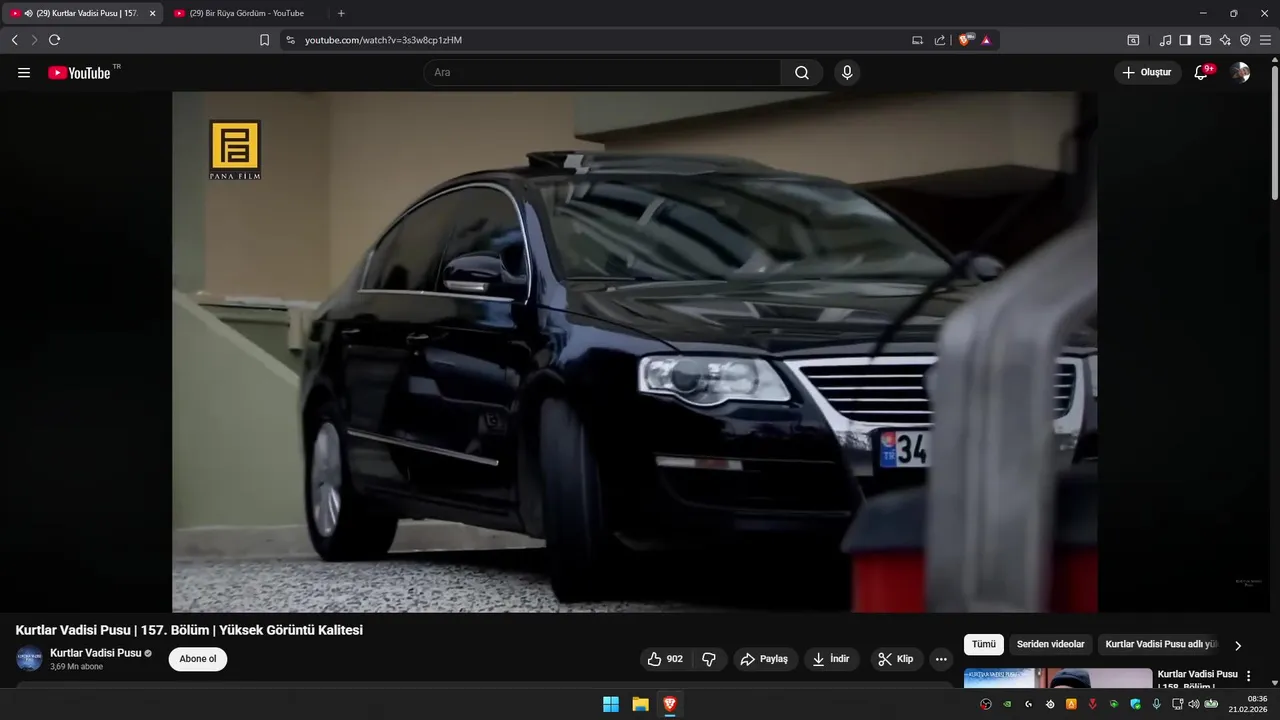The height and width of the screenshot is (720, 1280).
Task: Share this page from address bar
Action: [940, 40]
